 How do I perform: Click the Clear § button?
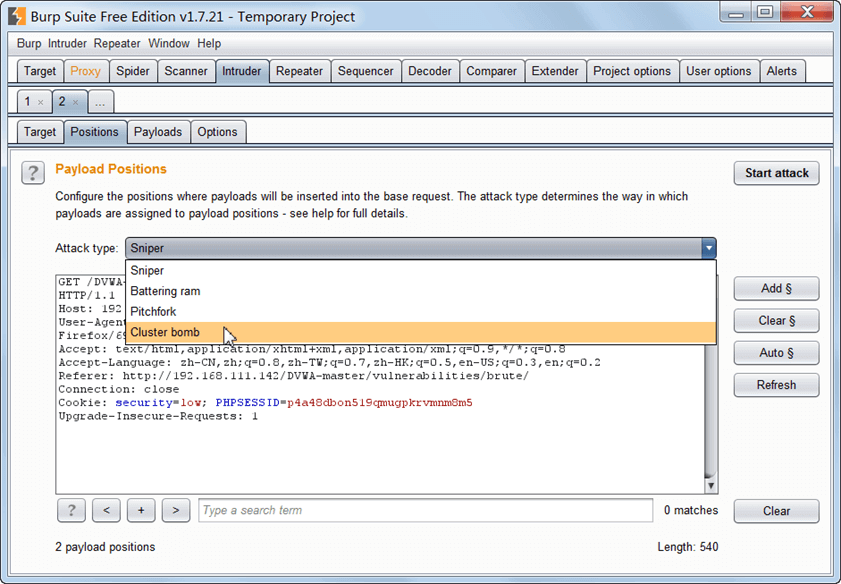tap(777, 321)
